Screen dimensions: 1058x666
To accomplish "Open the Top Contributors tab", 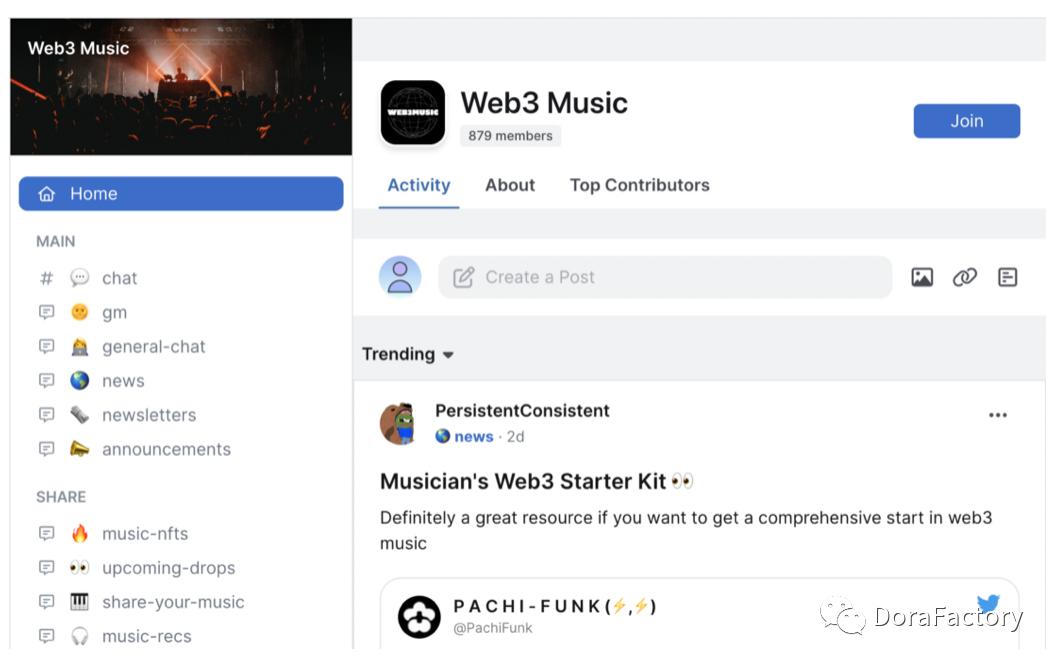I will click(639, 185).
